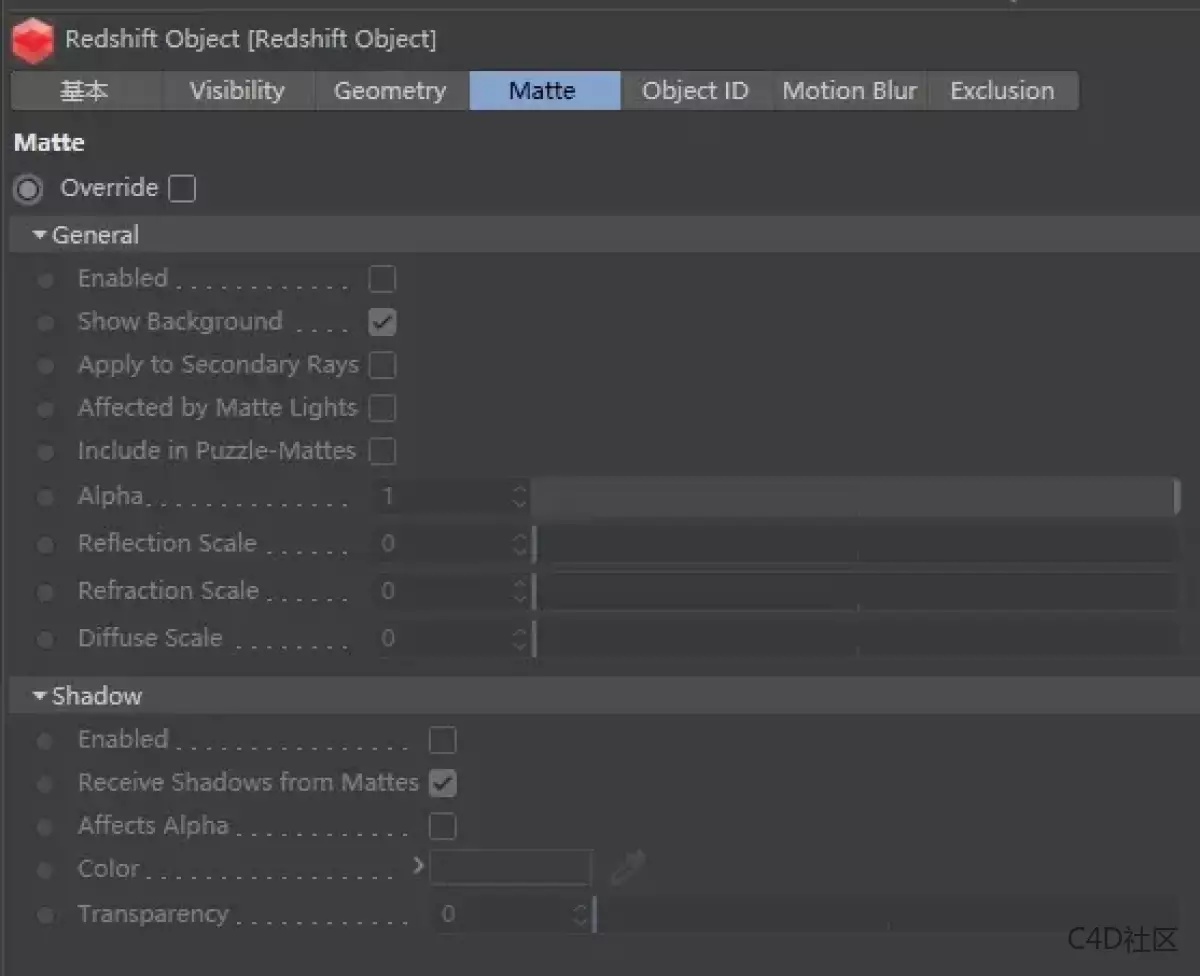Click the Override animation dot icon

click(x=29, y=189)
